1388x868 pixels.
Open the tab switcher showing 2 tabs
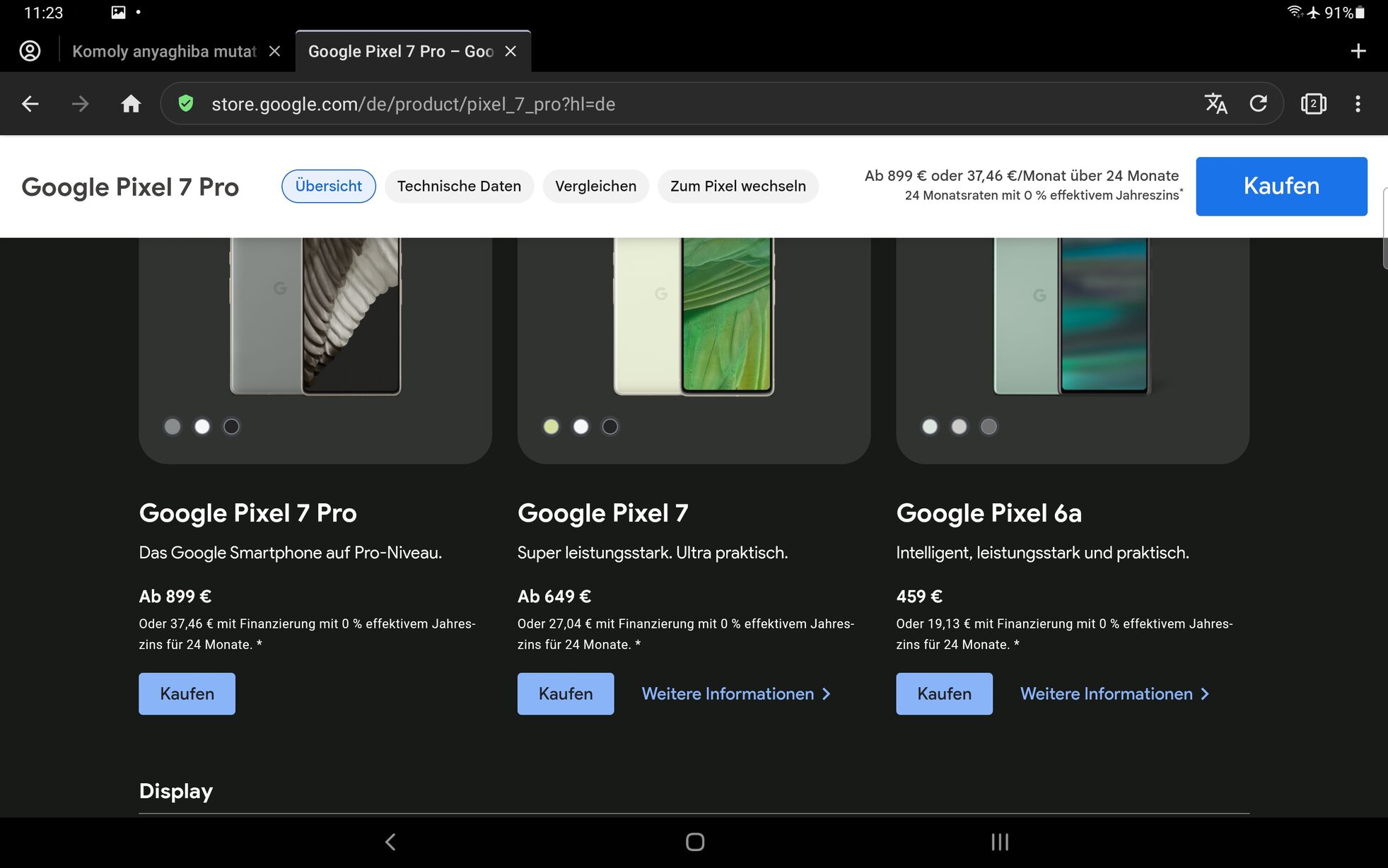1313,104
